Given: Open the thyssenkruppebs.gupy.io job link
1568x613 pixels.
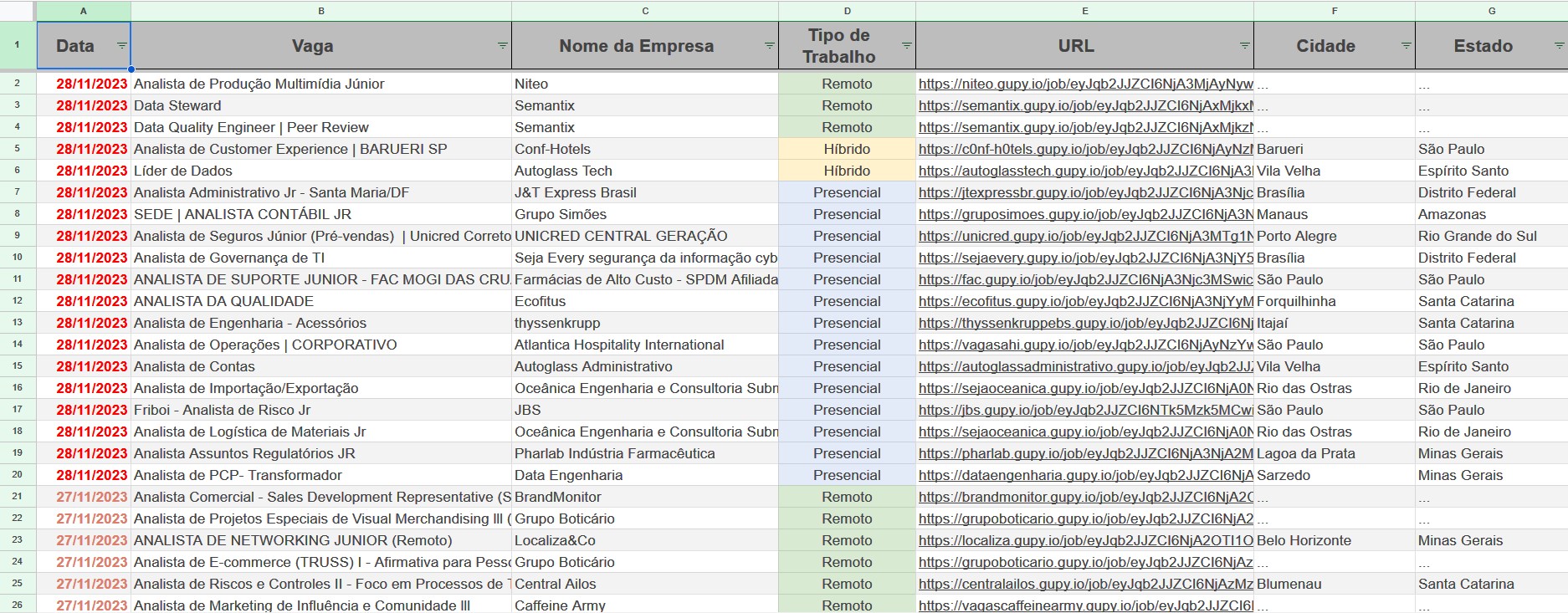Looking at the screenshot, I should (1086, 323).
